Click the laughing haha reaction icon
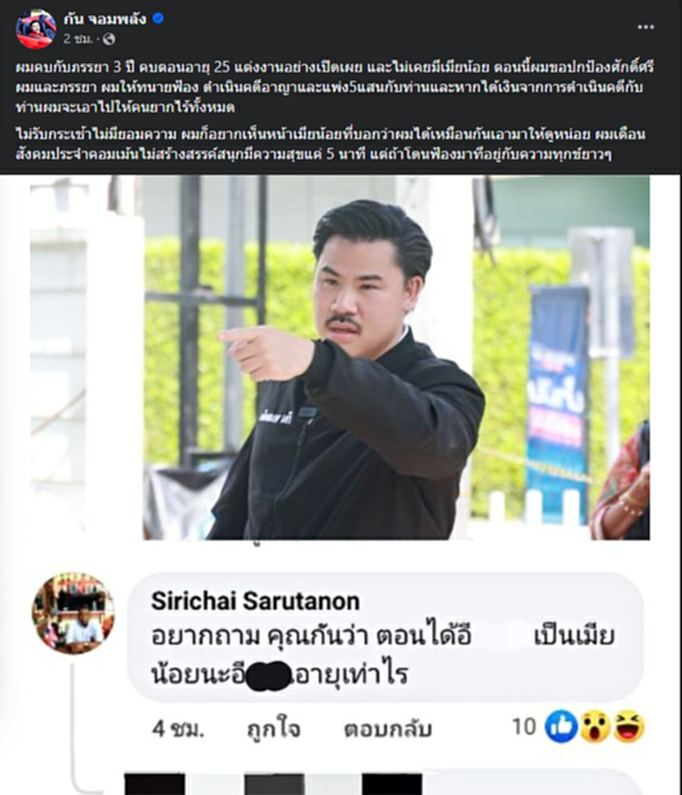Screen dimensions: 682x795 pos(629,727)
